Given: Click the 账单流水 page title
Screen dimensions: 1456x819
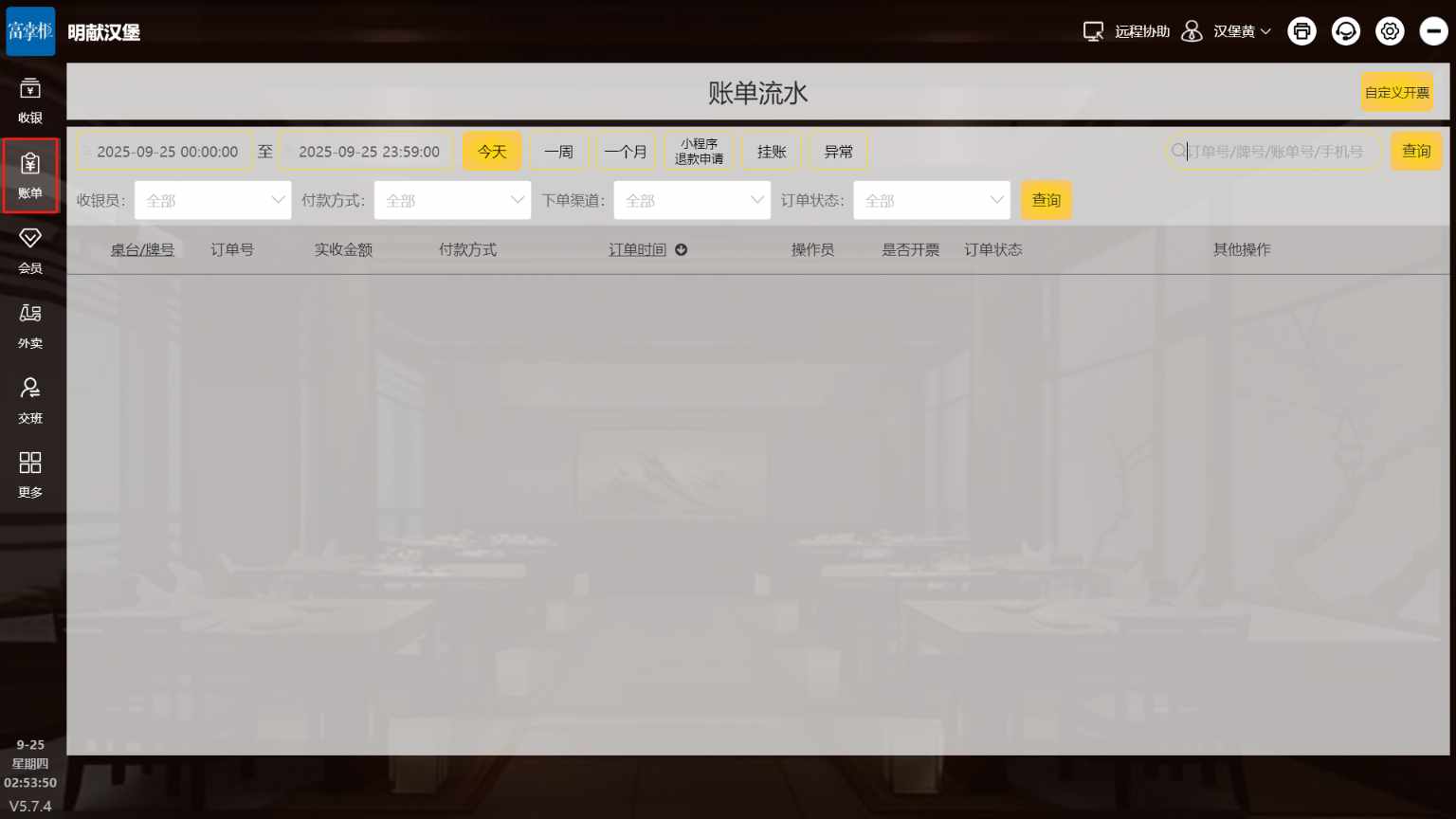Looking at the screenshot, I should [757, 93].
